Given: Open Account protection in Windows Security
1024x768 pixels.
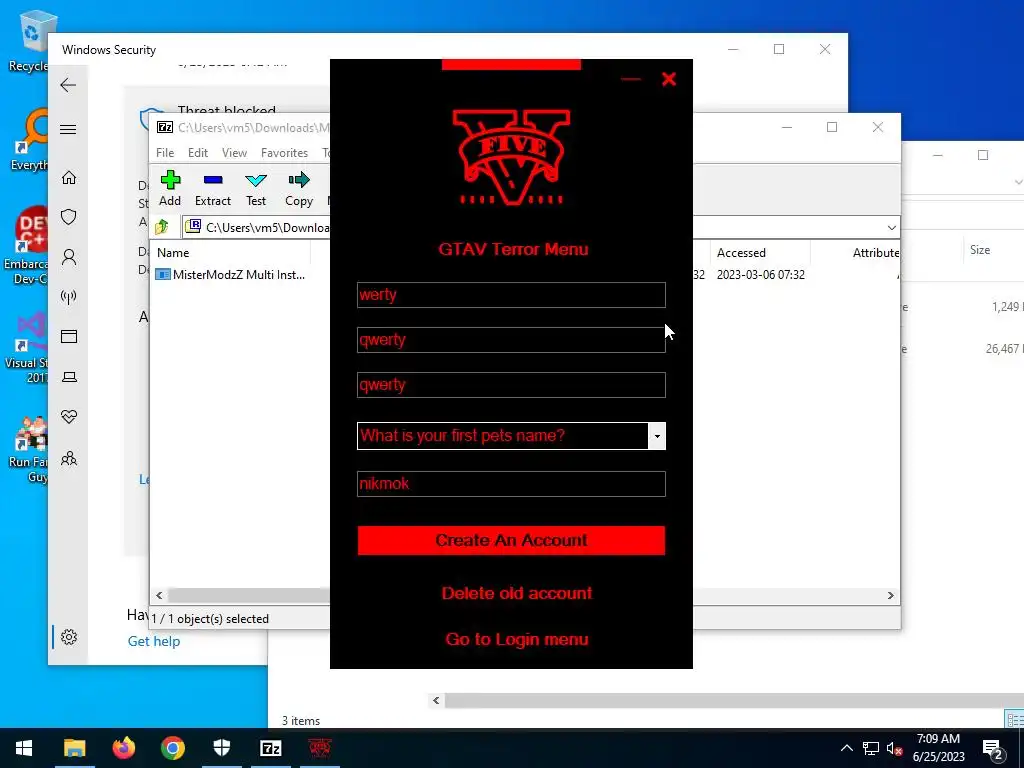Looking at the screenshot, I should tap(69, 257).
